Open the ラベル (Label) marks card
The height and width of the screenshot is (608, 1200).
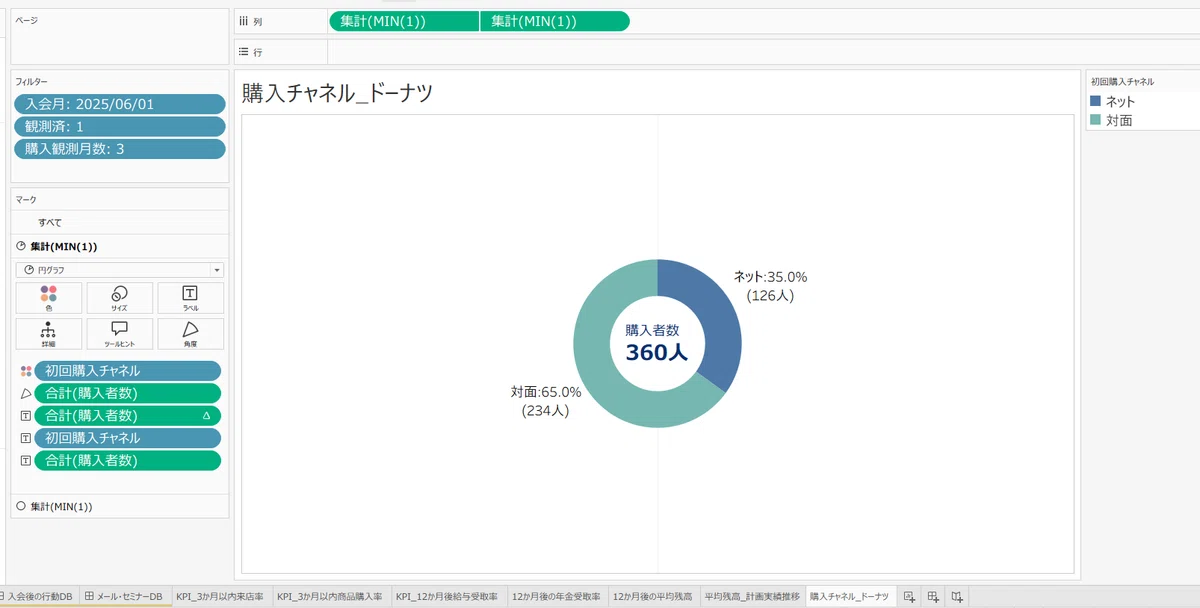point(190,298)
